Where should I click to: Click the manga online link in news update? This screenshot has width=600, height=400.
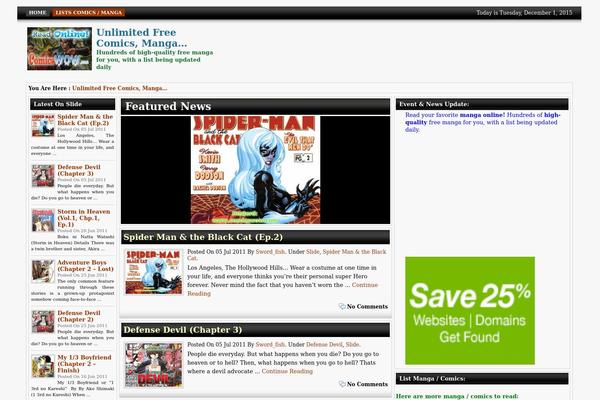(x=482, y=115)
